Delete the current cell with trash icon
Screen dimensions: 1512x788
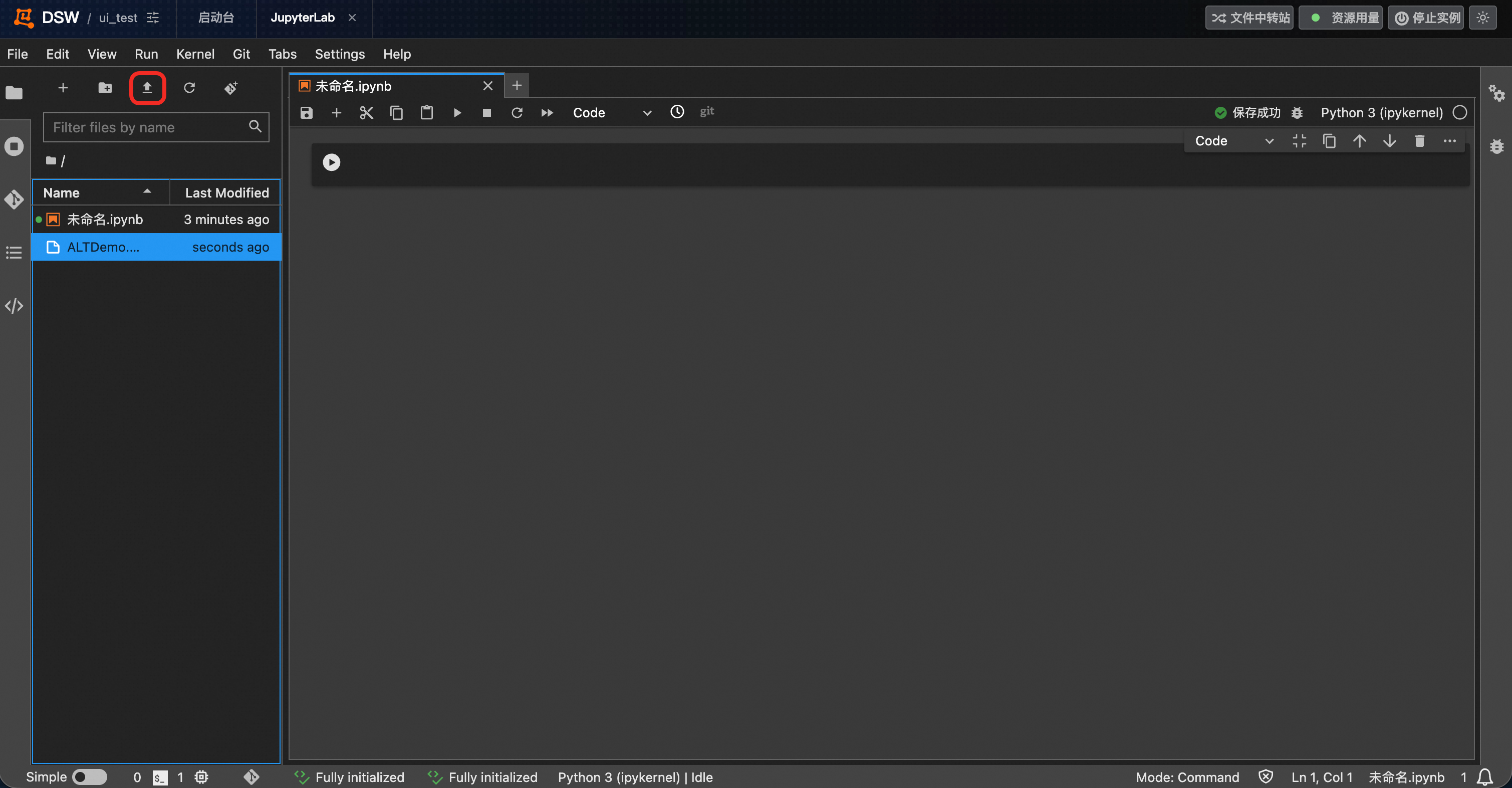(x=1419, y=141)
